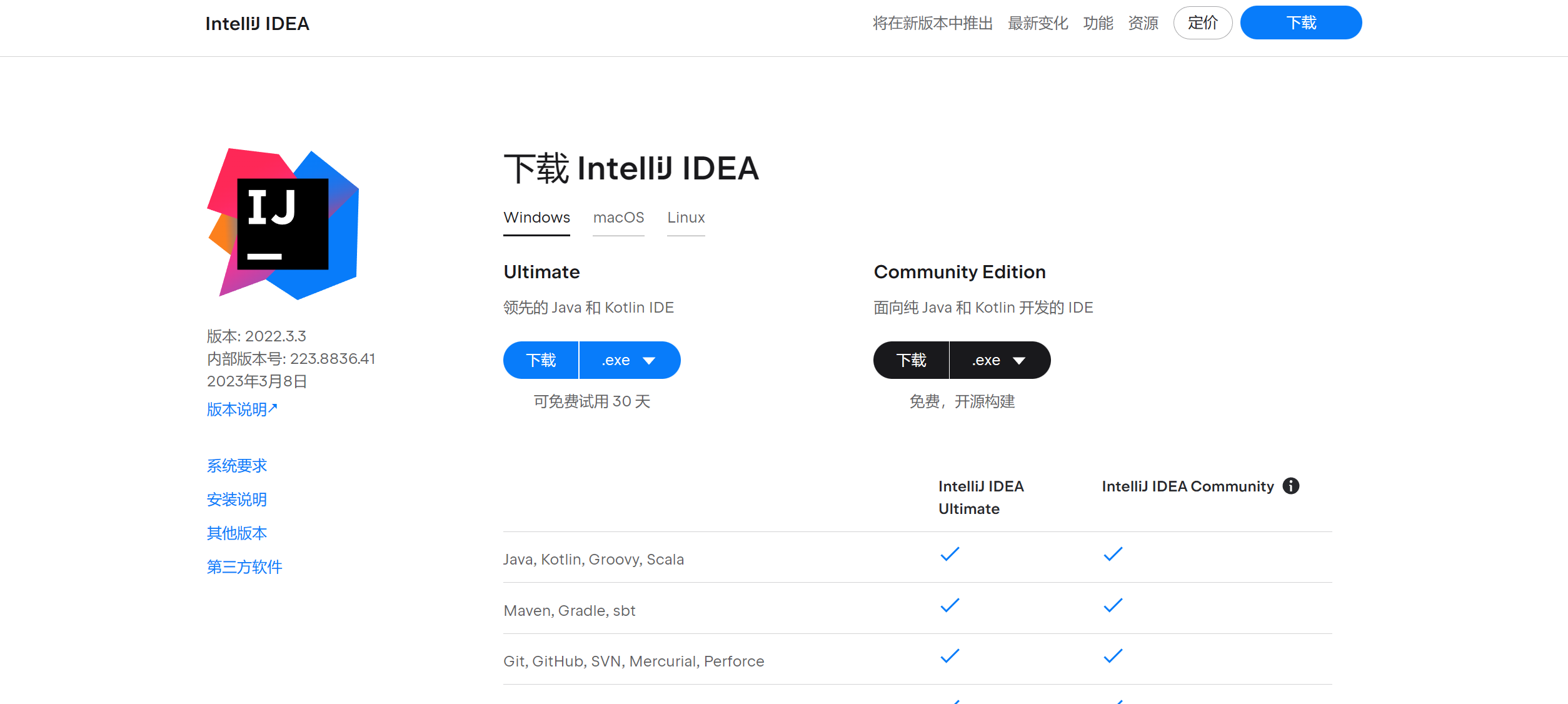
Task: Click the 免费，开源构建 text
Action: pos(962,401)
